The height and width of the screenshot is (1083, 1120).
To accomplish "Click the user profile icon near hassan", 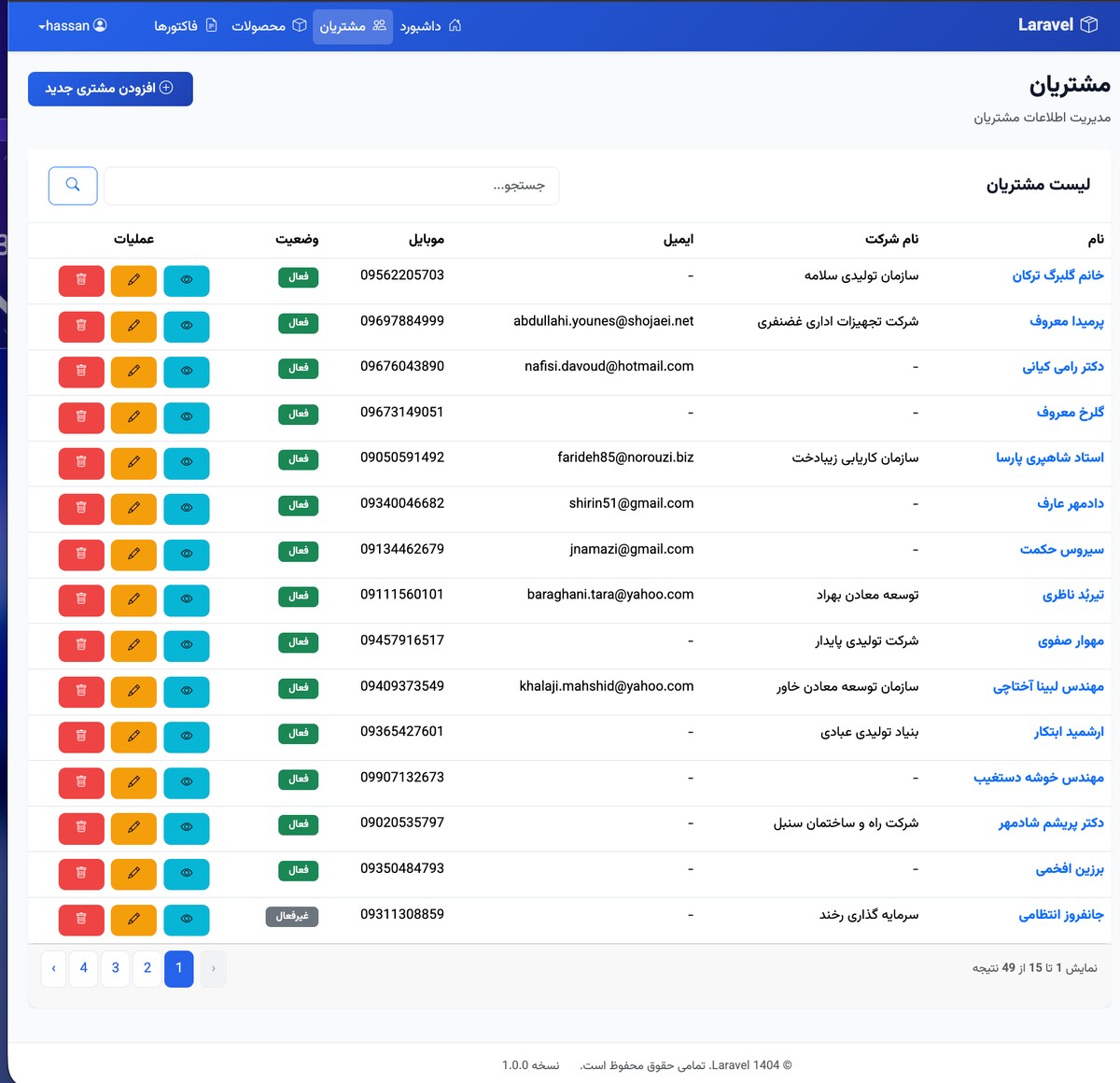I will click(x=99, y=25).
